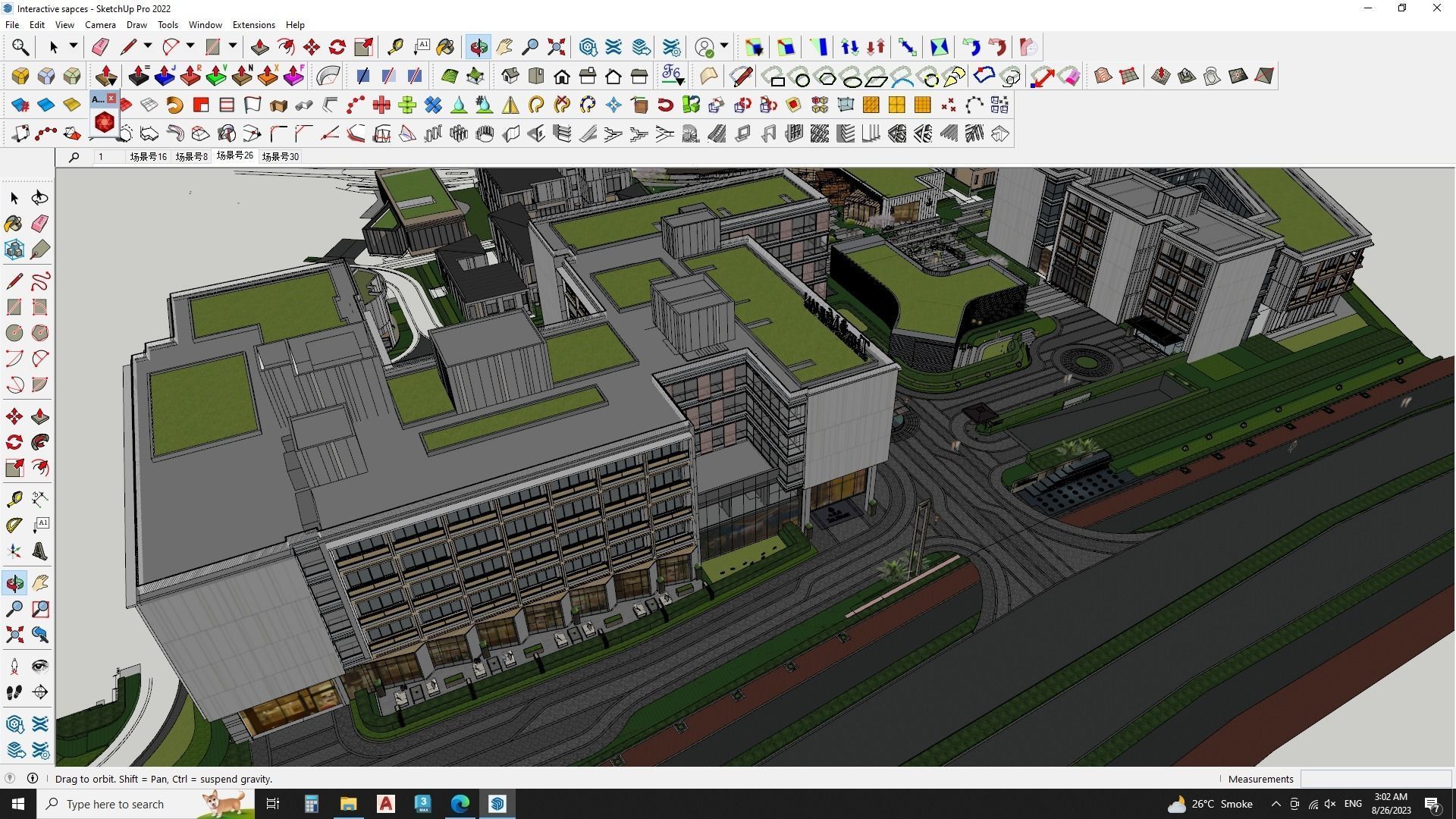
Task: Open the Window menu
Action: pos(205,24)
